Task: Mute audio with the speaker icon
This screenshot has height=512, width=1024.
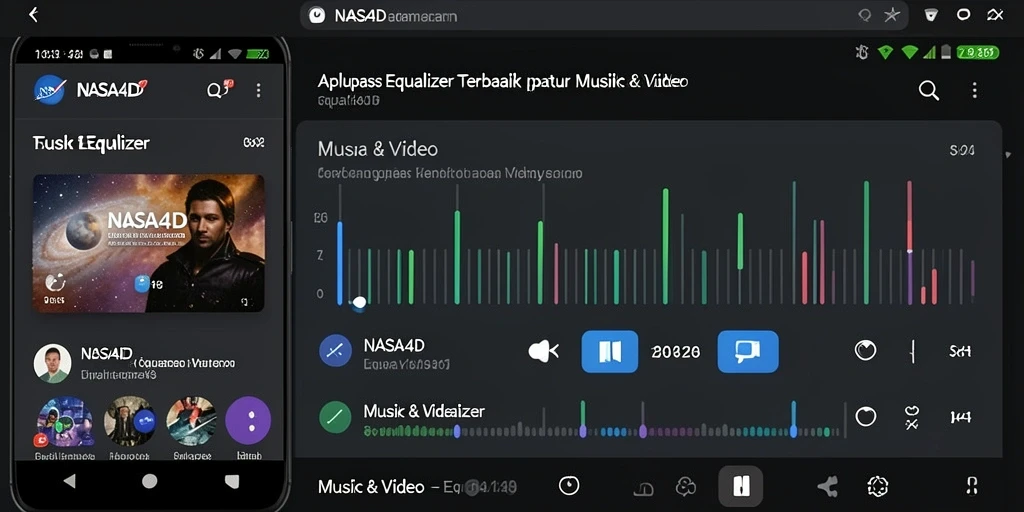Action: coord(543,351)
